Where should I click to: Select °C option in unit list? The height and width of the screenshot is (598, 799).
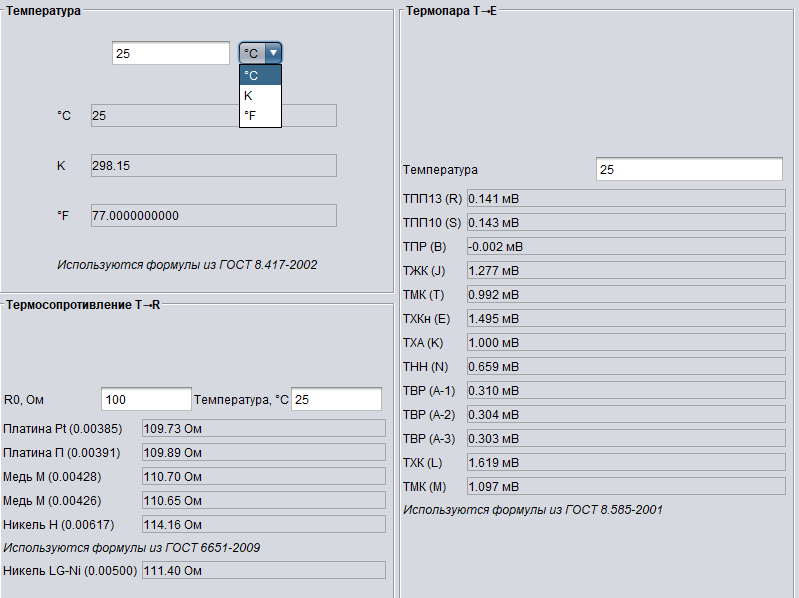pyautogui.click(x=260, y=75)
